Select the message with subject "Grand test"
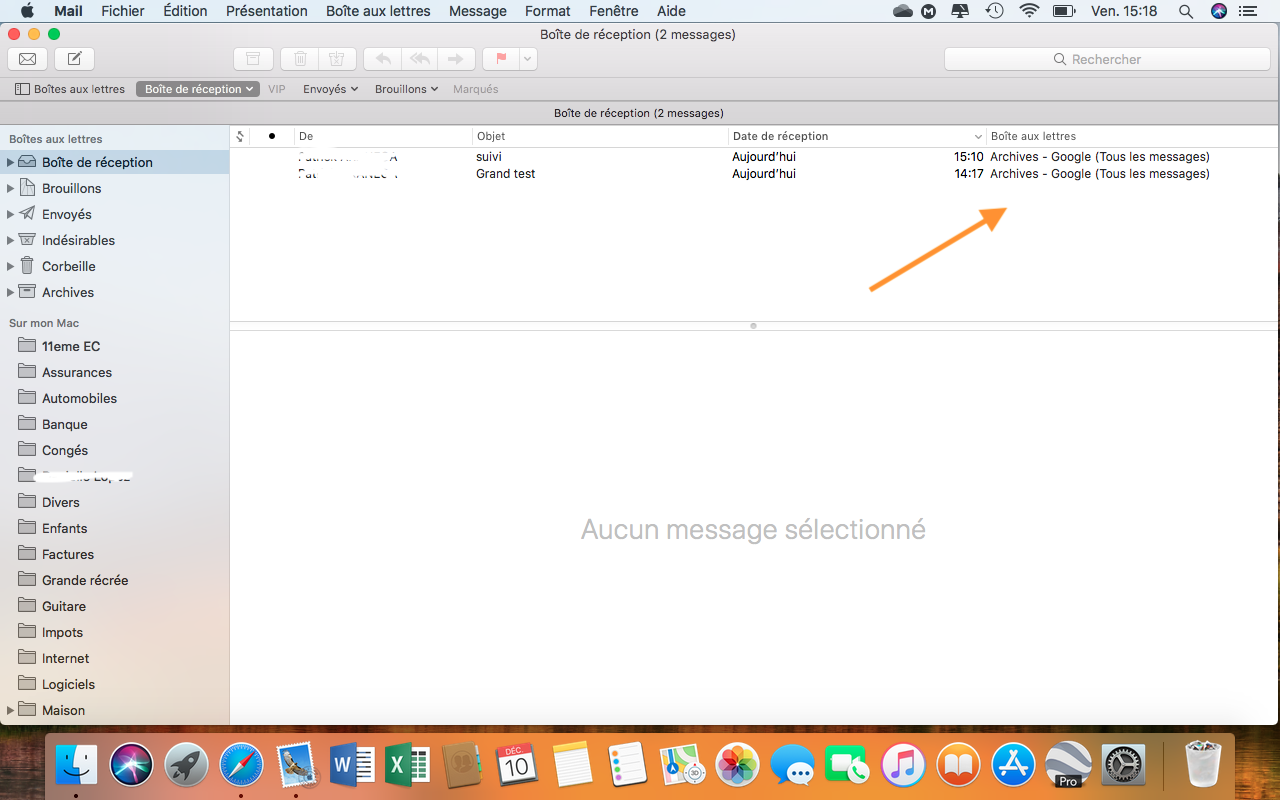1280x800 pixels. click(754, 174)
